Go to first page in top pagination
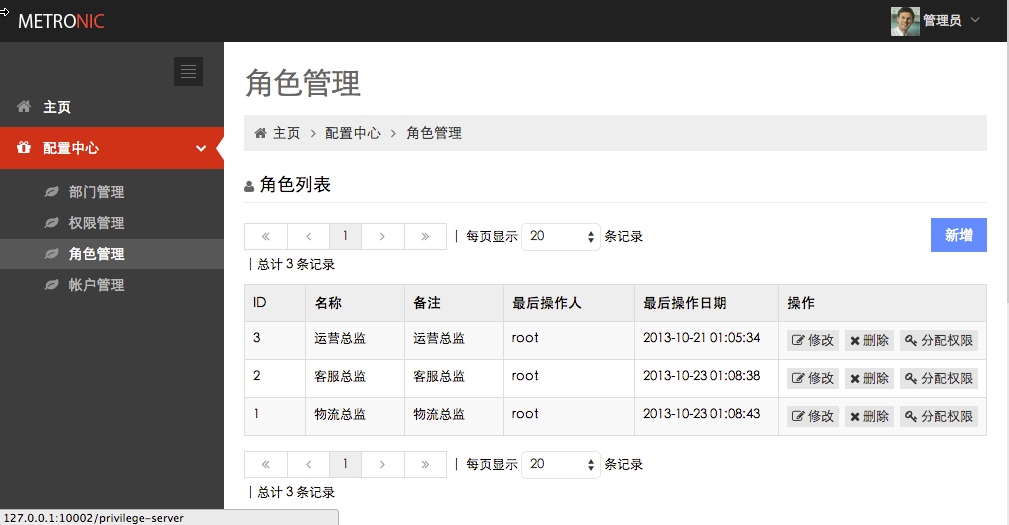Viewport: 1009px width, 525px height. pos(266,236)
